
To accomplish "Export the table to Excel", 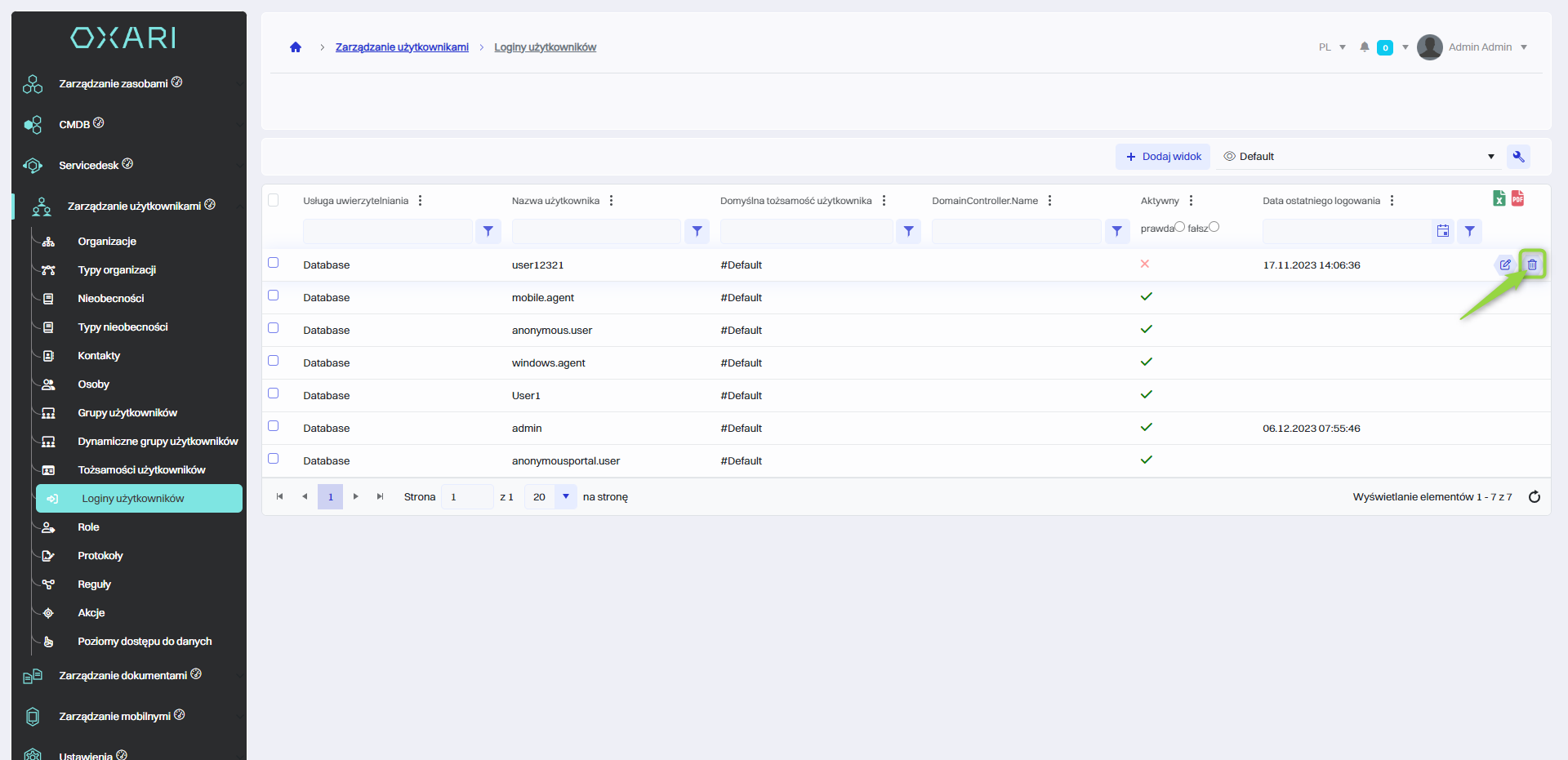I will [x=1499, y=198].
